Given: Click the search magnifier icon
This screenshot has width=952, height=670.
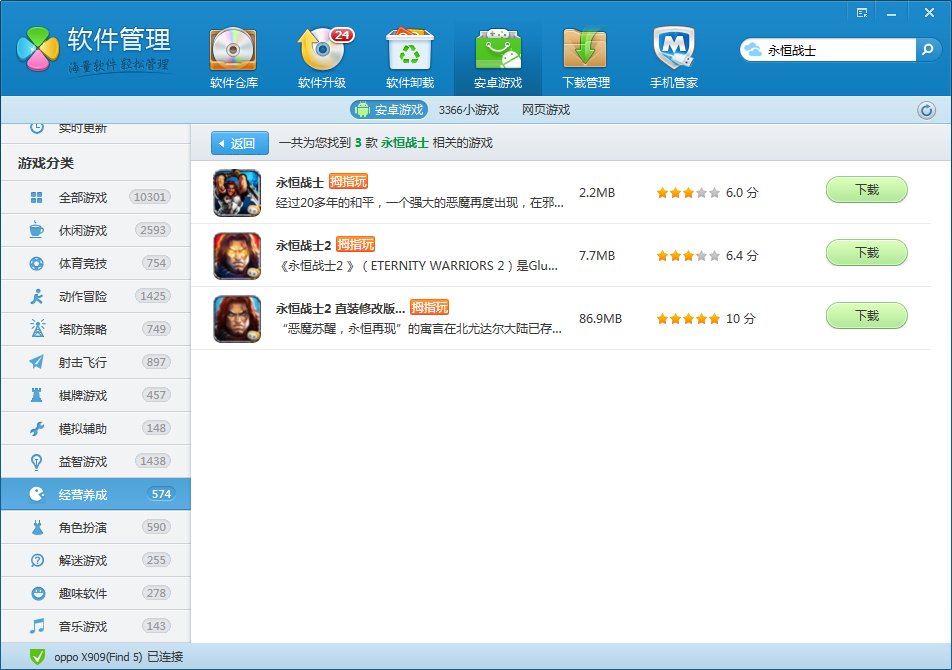Looking at the screenshot, I should pos(928,49).
